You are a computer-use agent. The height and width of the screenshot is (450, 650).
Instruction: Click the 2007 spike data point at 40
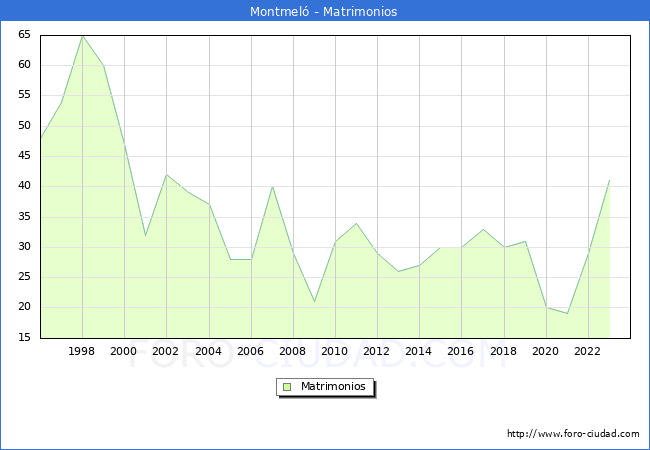coord(272,187)
